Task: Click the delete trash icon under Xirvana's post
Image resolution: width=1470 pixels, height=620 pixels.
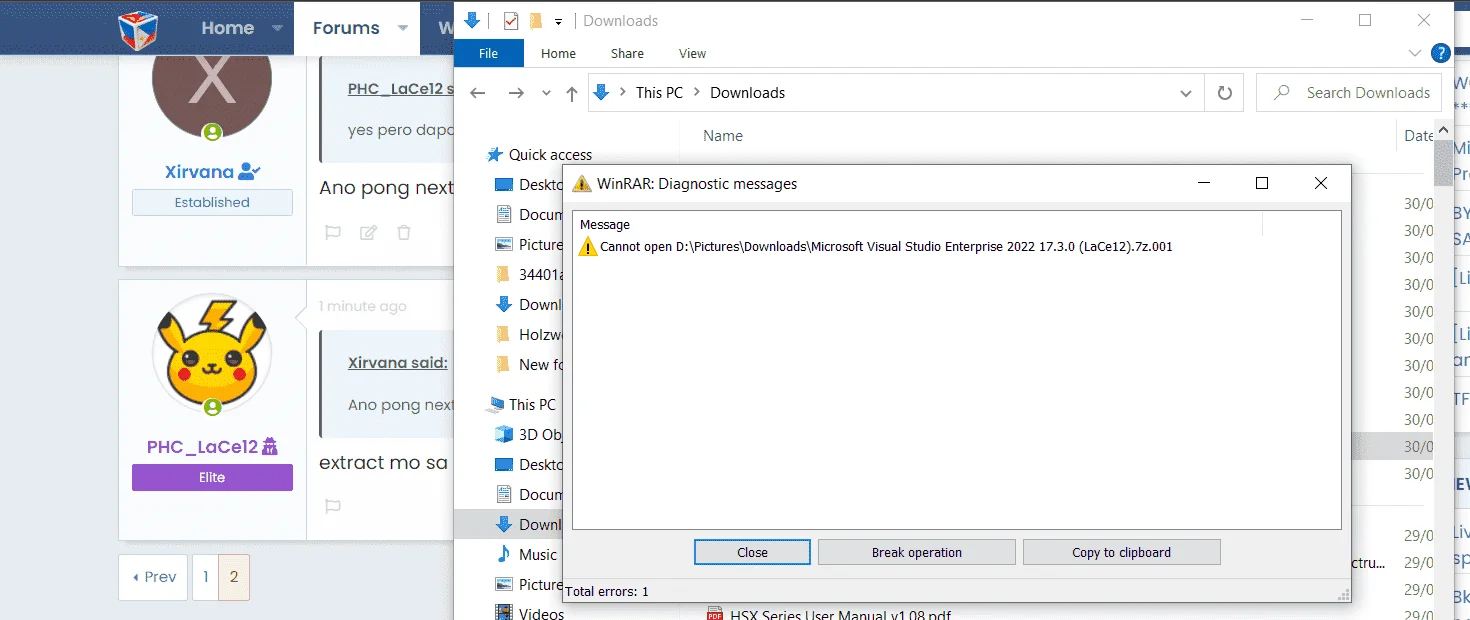Action: pyautogui.click(x=404, y=232)
